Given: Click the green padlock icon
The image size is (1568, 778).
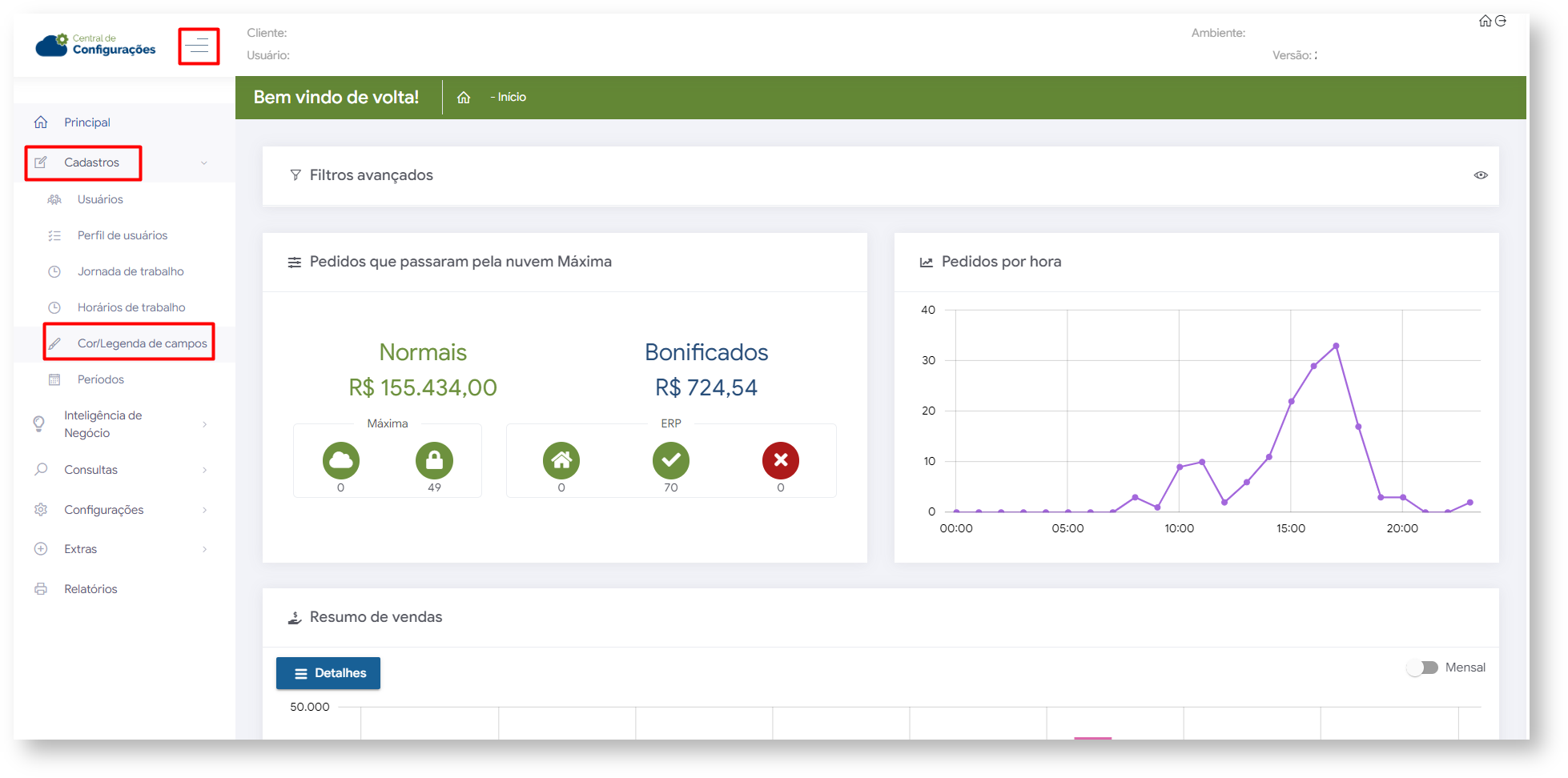Looking at the screenshot, I should 434,460.
